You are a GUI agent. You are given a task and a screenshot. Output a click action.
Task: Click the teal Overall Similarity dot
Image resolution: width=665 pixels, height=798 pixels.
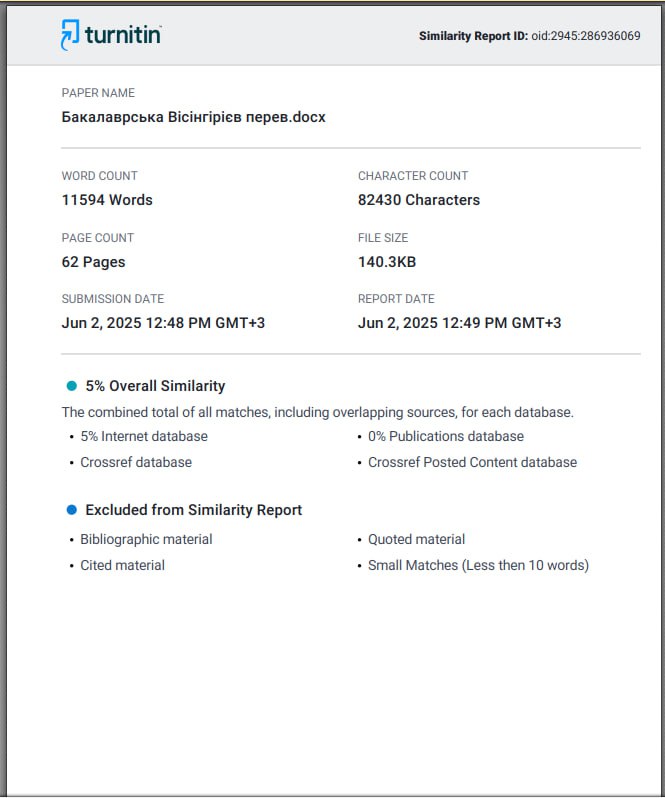coord(72,386)
